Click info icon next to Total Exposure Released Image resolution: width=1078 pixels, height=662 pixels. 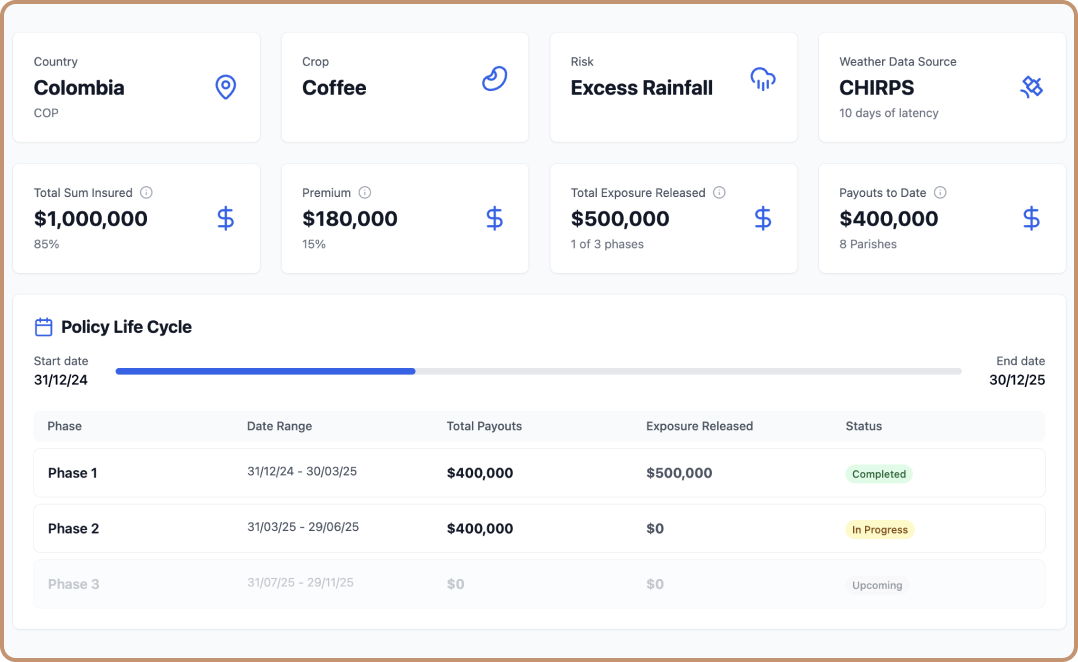[719, 192]
